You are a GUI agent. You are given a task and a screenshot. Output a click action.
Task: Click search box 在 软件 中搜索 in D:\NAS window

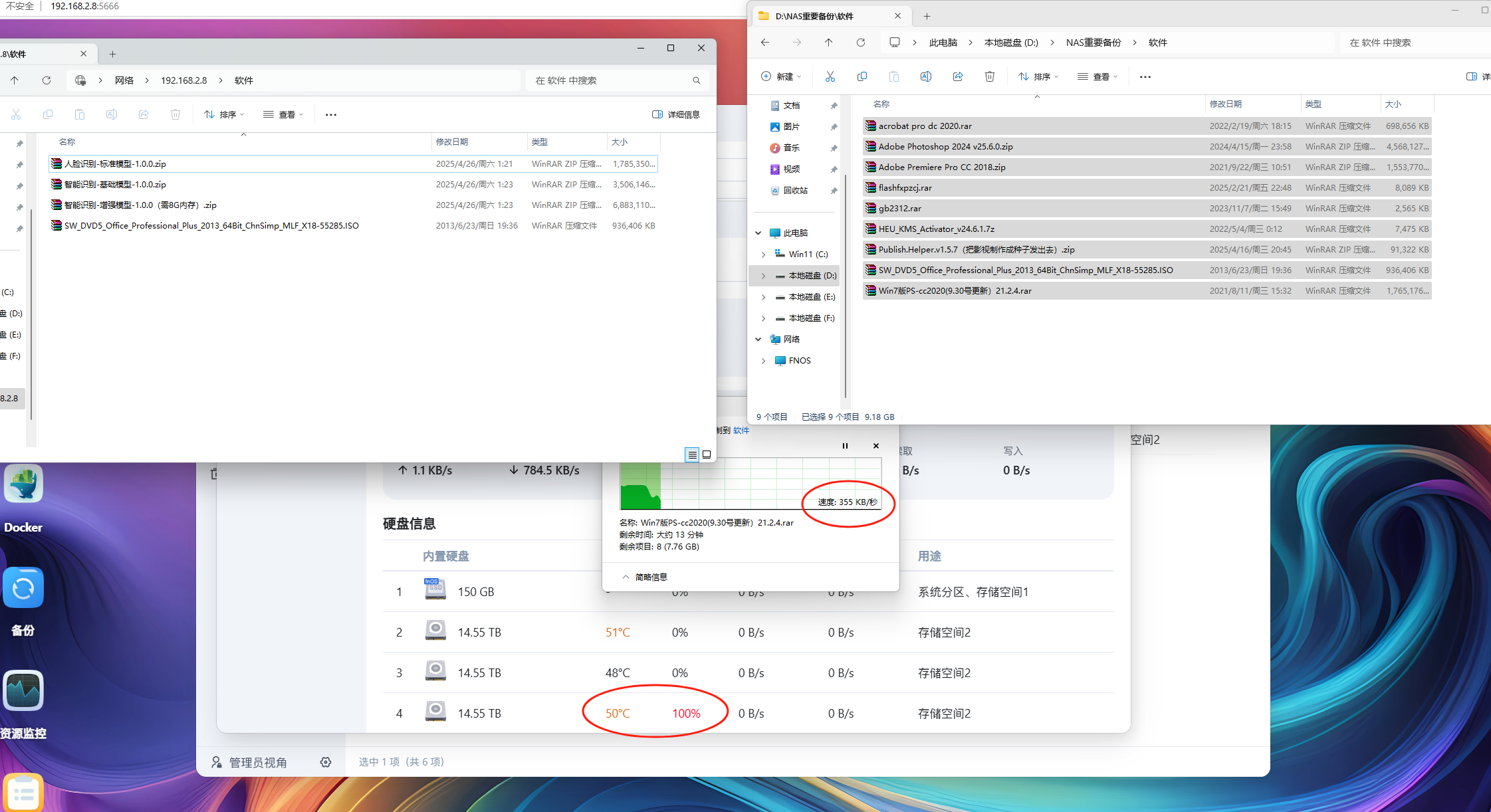point(1416,43)
